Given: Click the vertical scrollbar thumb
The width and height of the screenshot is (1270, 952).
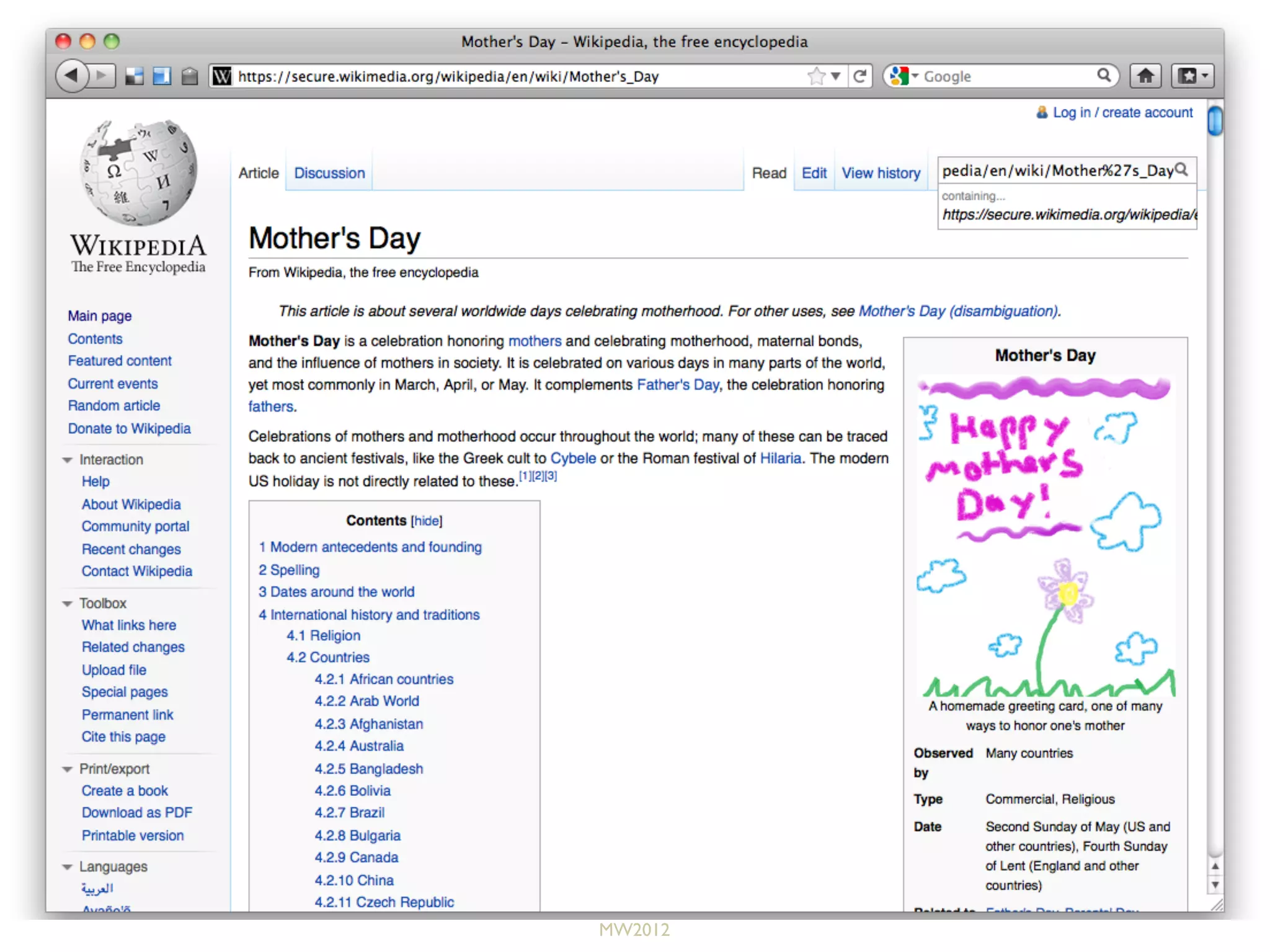Looking at the screenshot, I should pos(1215,121).
